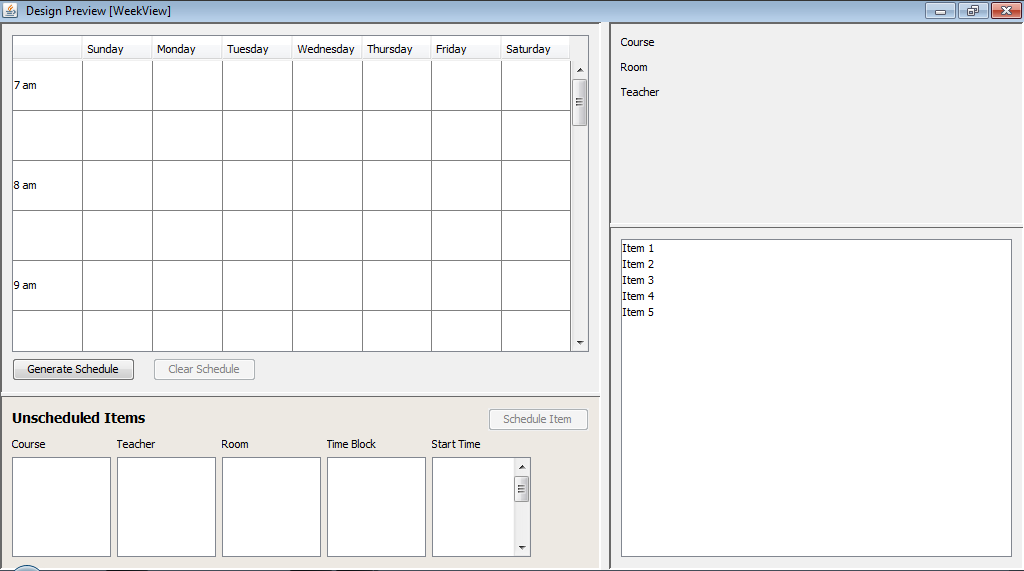
Task: Click the week view scrollbar thumb
Action: tap(580, 102)
